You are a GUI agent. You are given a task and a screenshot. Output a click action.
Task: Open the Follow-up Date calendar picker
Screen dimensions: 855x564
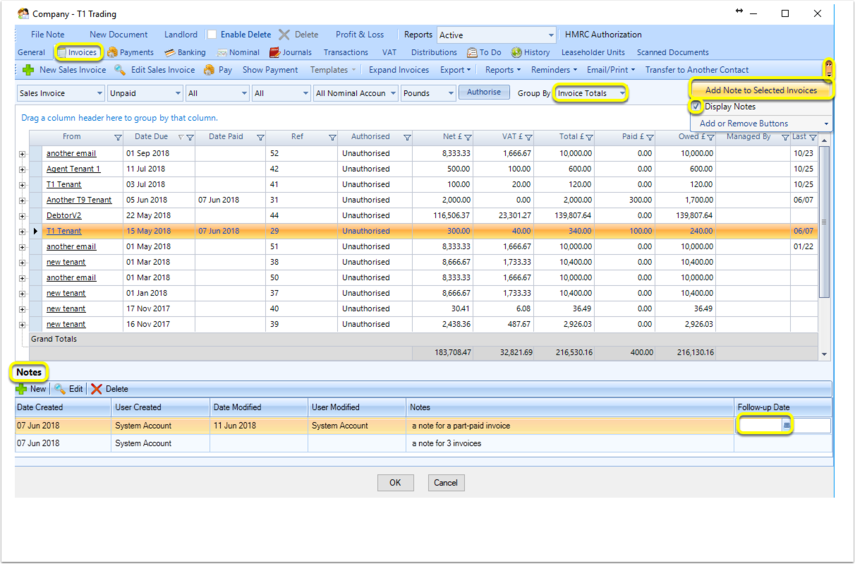786,425
